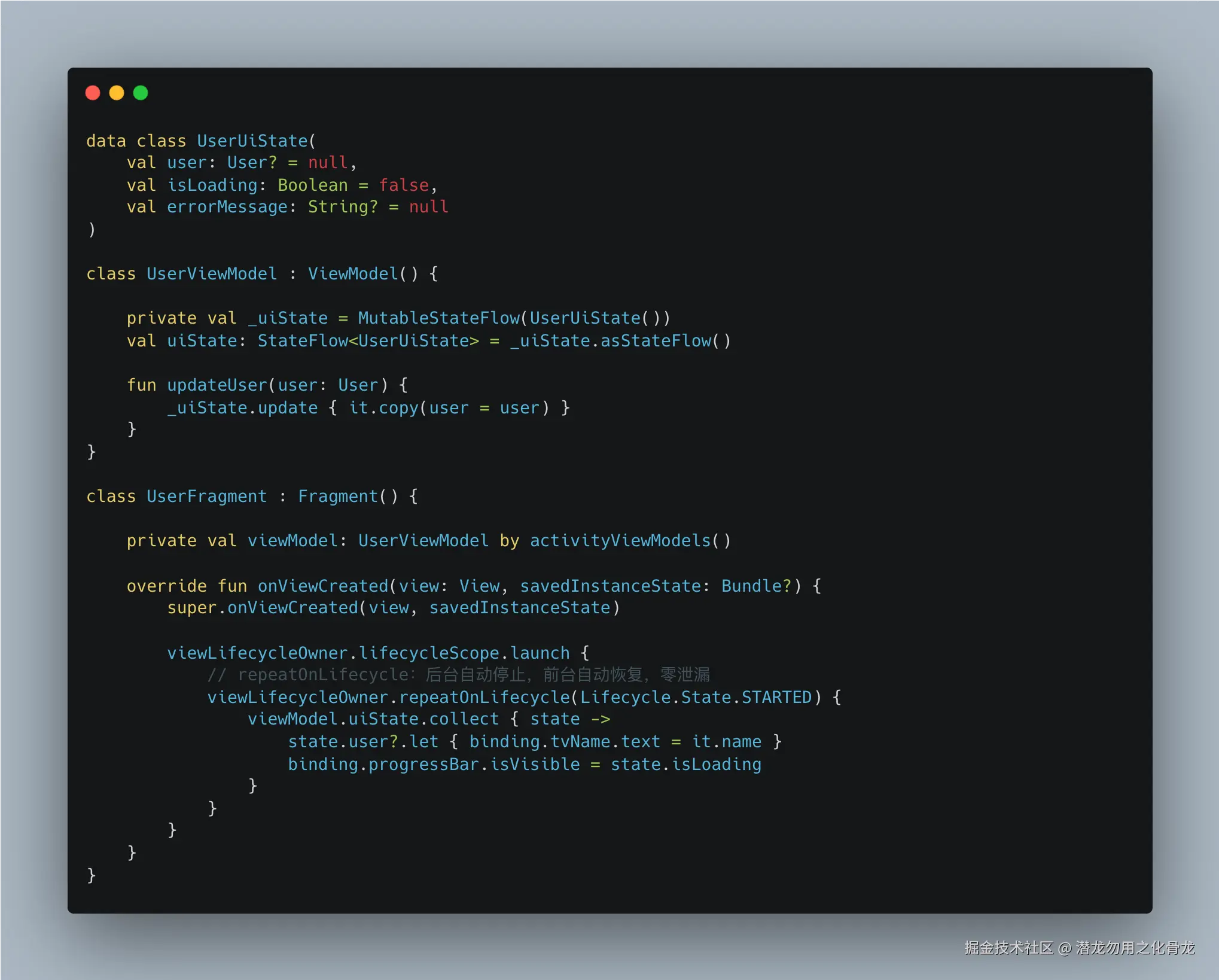Viewport: 1219px width, 980px height.
Task: Click the red close dot
Action: coord(93,93)
